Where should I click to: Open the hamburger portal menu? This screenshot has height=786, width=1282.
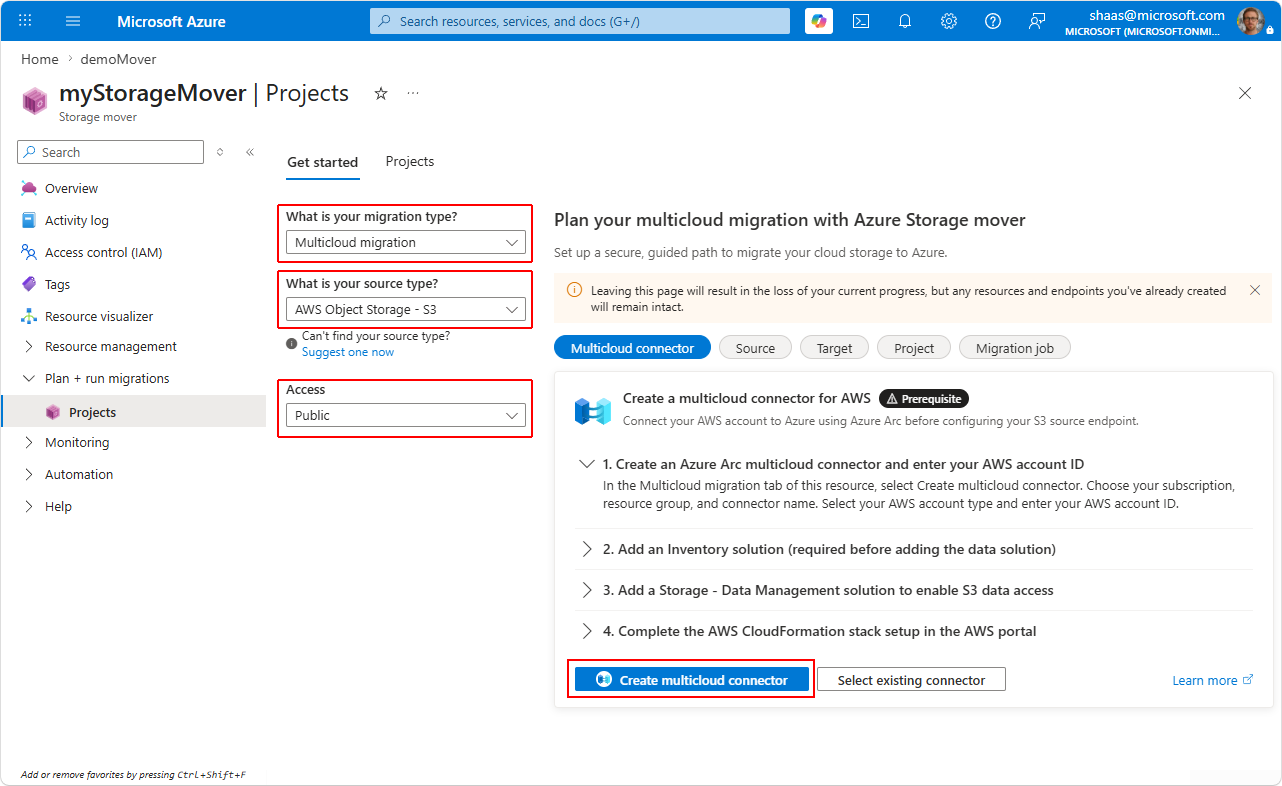click(73, 21)
